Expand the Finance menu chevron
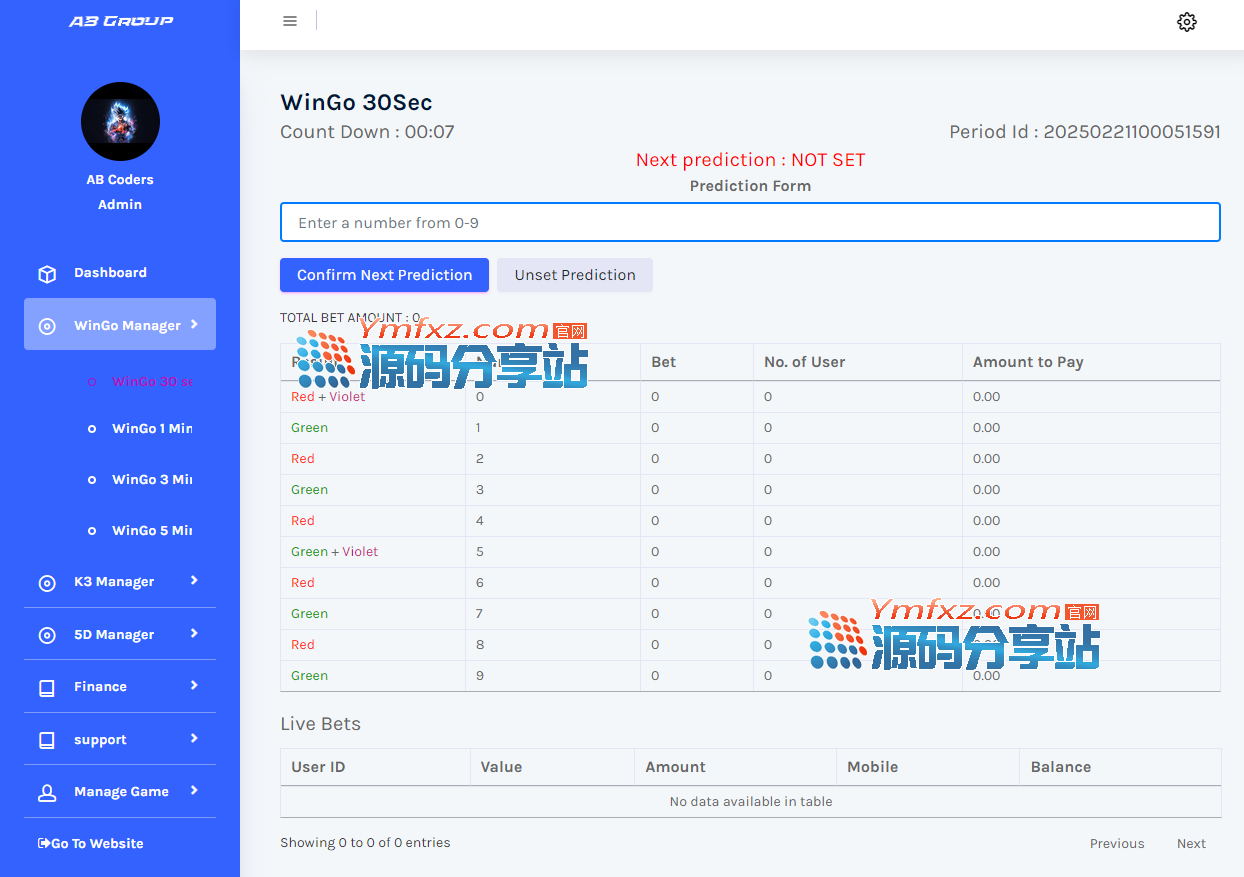This screenshot has height=877, width=1244. point(194,685)
